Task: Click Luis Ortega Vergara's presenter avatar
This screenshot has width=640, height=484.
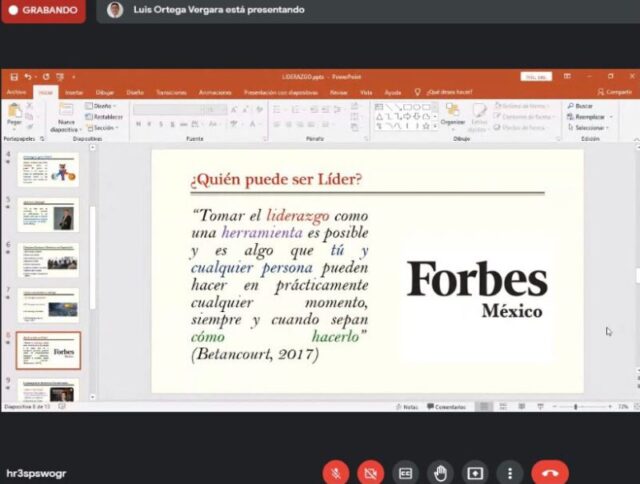Action: [x=115, y=10]
